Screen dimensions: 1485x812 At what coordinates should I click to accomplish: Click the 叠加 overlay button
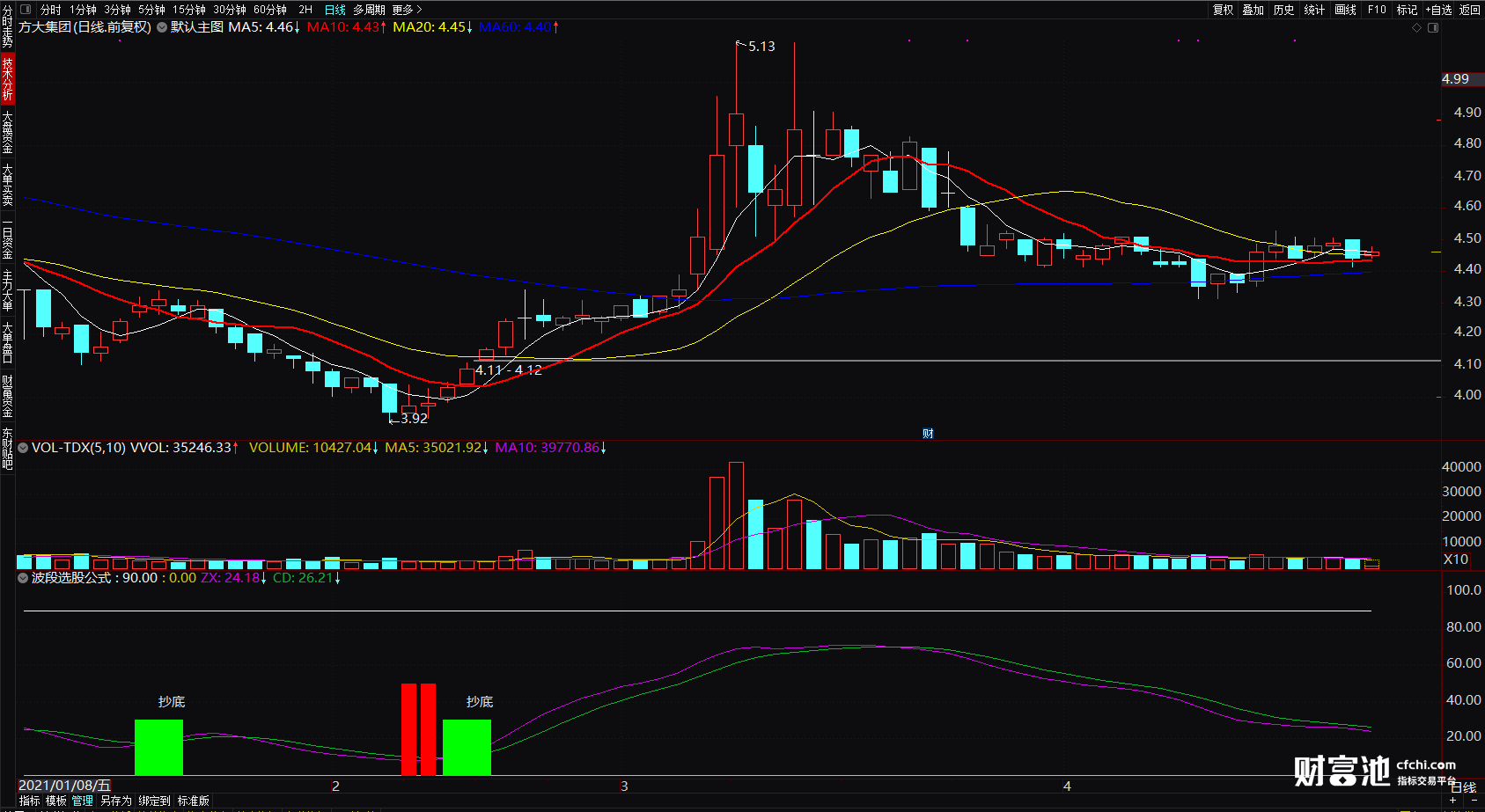click(x=1253, y=10)
